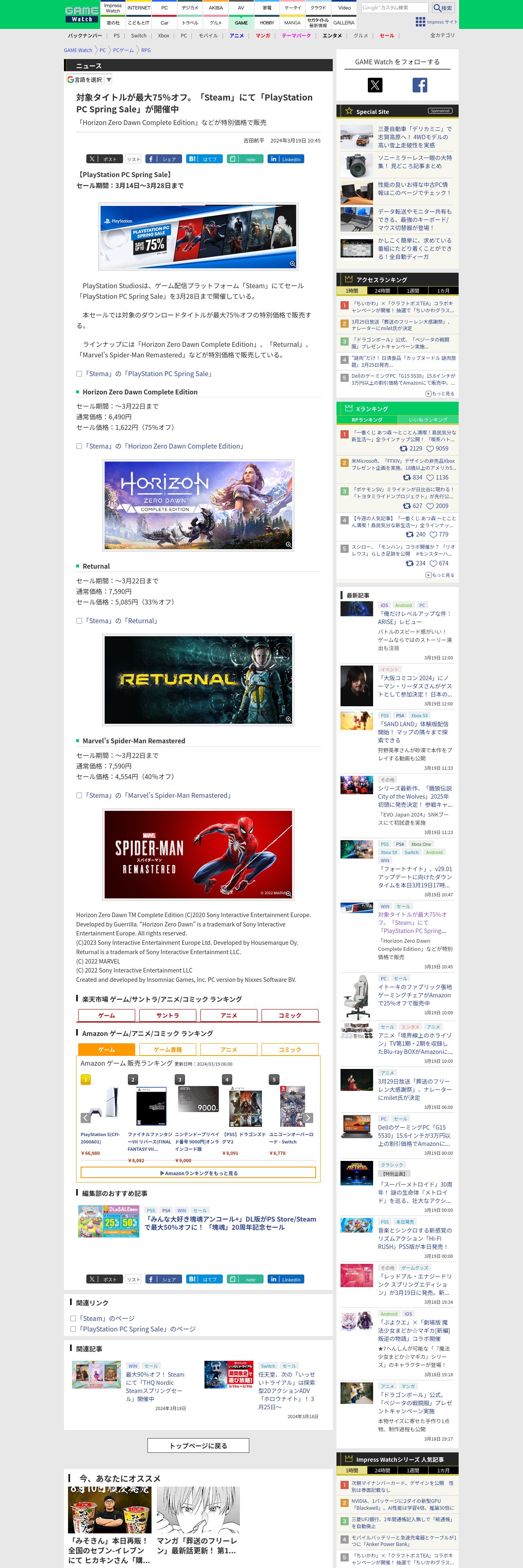Go to next Amazon ranking items arrow
523x1568 pixels.
coord(308,1117)
